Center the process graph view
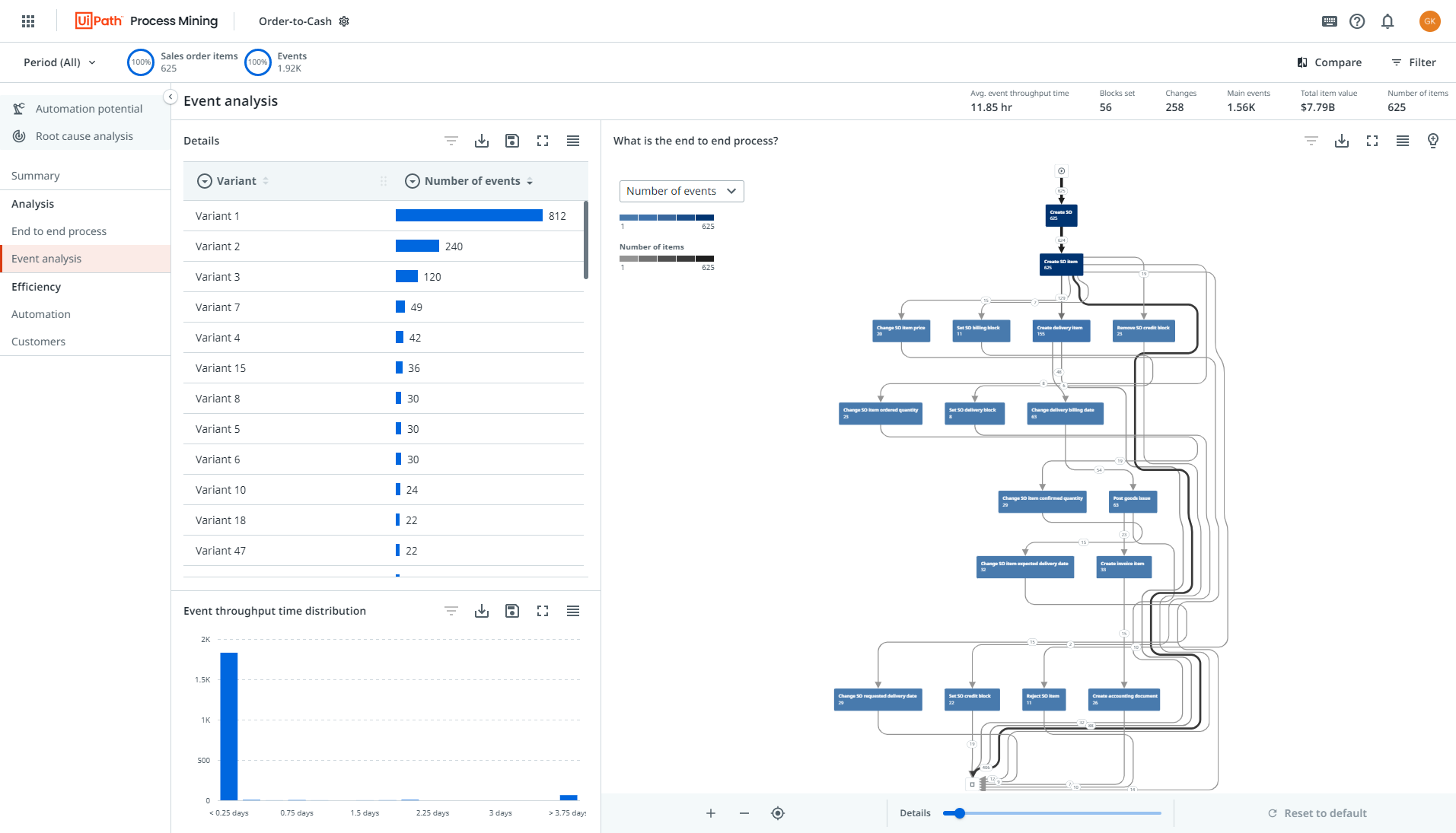Viewport: 1456px width, 833px height. 777,812
